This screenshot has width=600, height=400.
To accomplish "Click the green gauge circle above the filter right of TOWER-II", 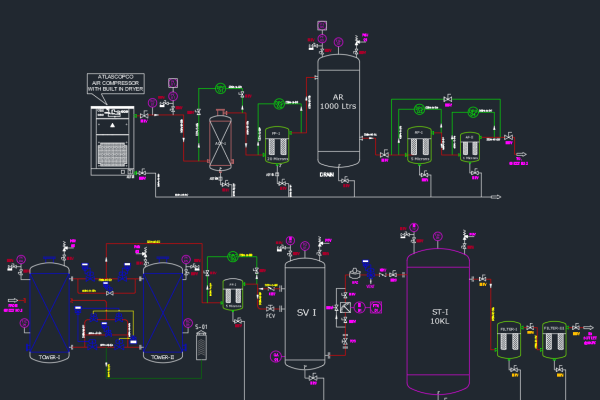I will [x=233, y=254].
